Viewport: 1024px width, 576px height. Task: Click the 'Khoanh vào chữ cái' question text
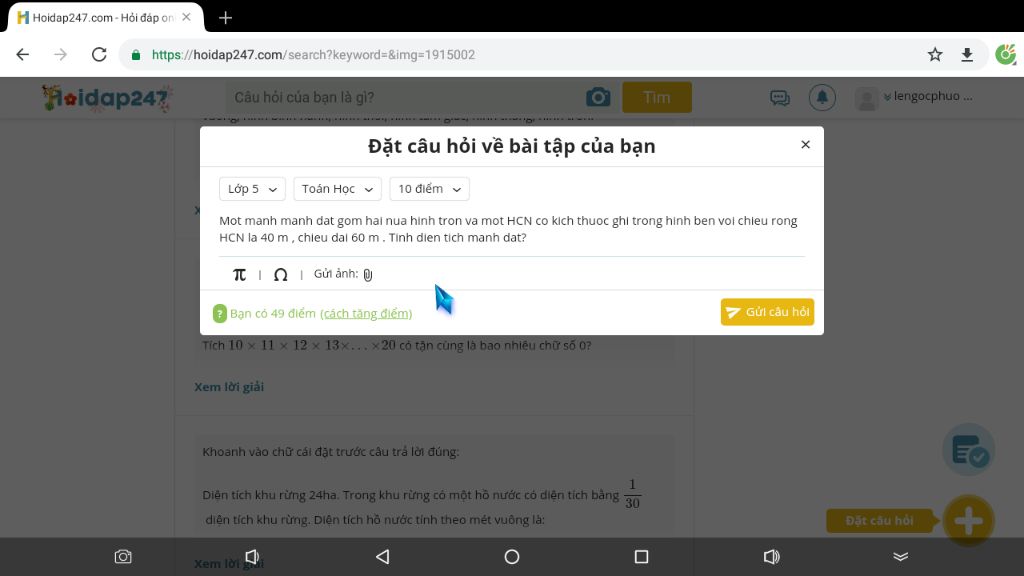point(330,452)
